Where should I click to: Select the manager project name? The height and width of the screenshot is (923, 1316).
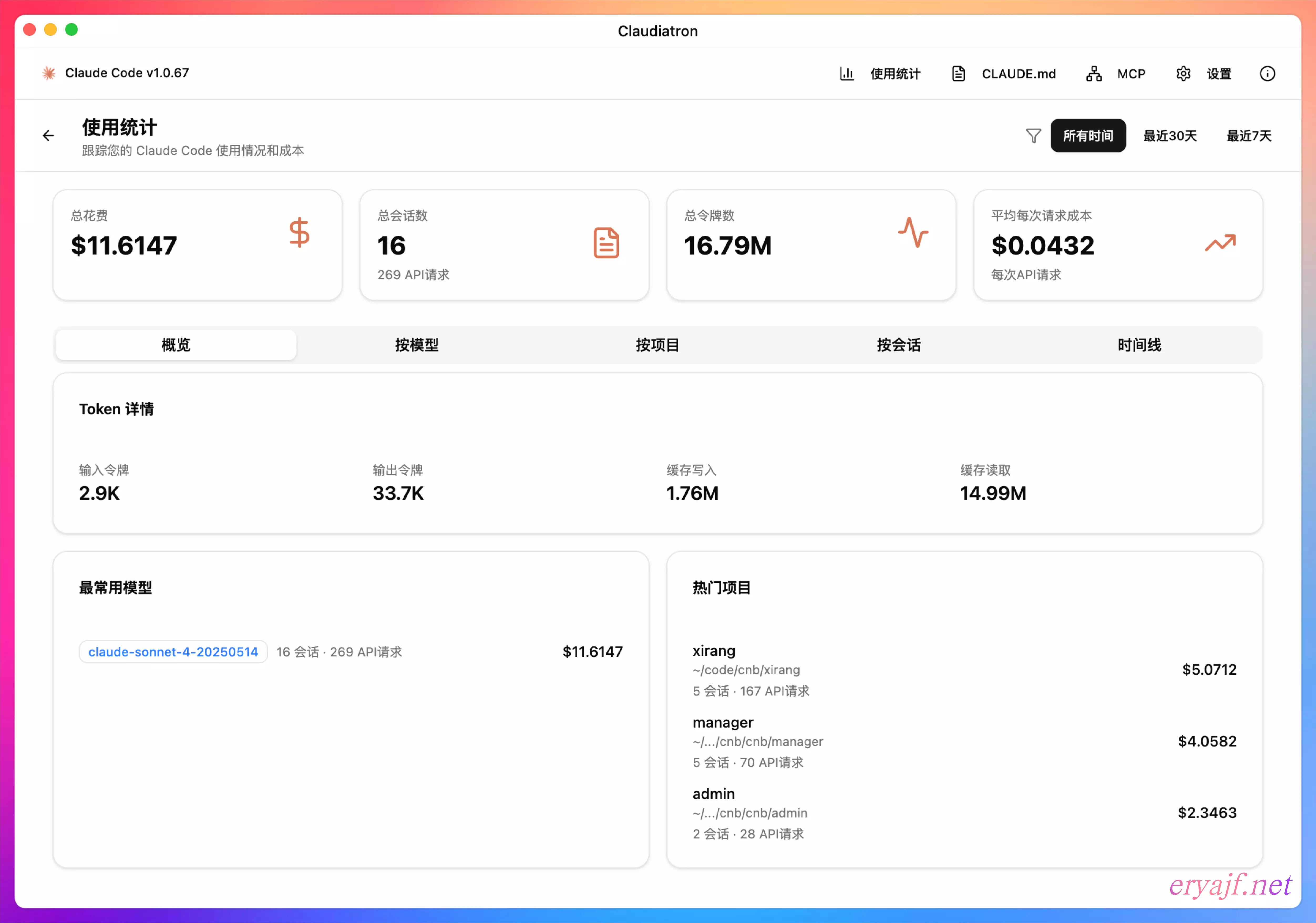[723, 722]
